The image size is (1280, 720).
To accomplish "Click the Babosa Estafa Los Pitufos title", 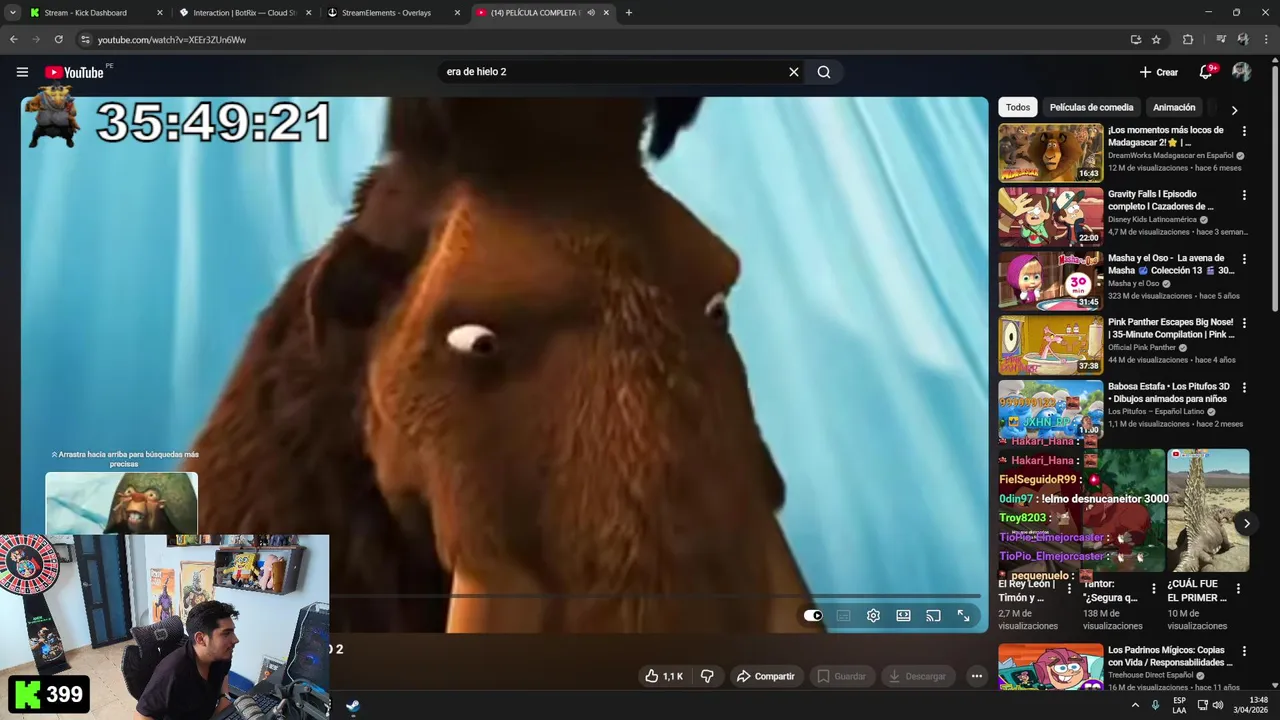I will click(1170, 392).
